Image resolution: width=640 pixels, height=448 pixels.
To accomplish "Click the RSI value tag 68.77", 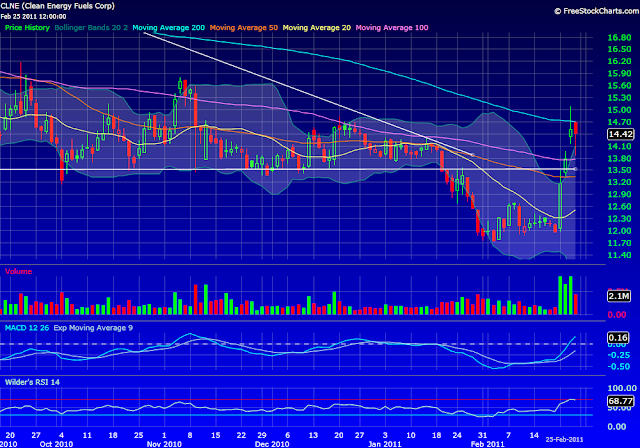I will click(x=620, y=401).
